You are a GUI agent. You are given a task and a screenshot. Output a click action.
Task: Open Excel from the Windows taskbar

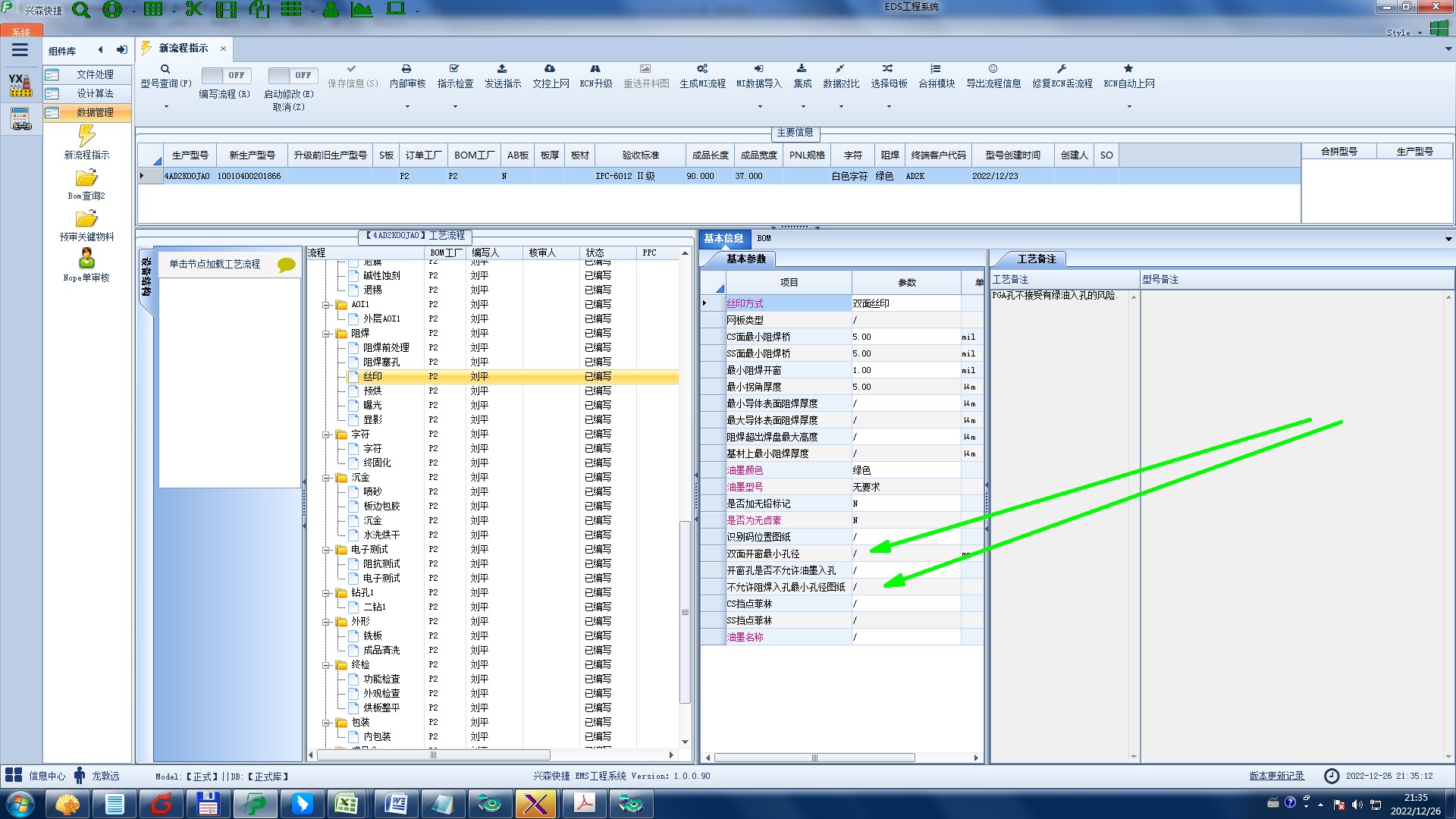[348, 804]
